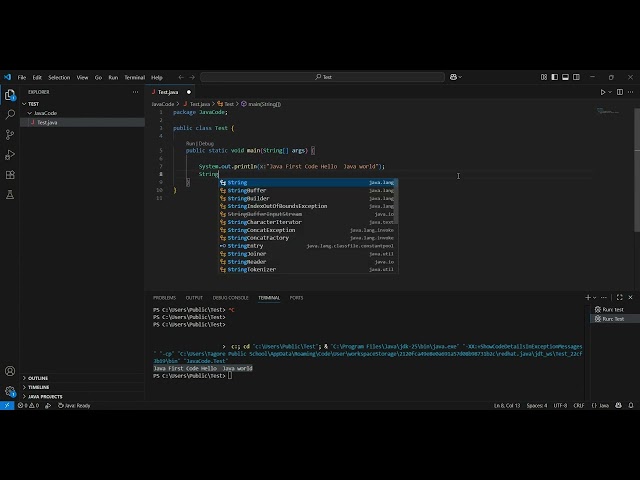Open Source Control view icon
This screenshot has width=640, height=480.
click(x=10, y=135)
